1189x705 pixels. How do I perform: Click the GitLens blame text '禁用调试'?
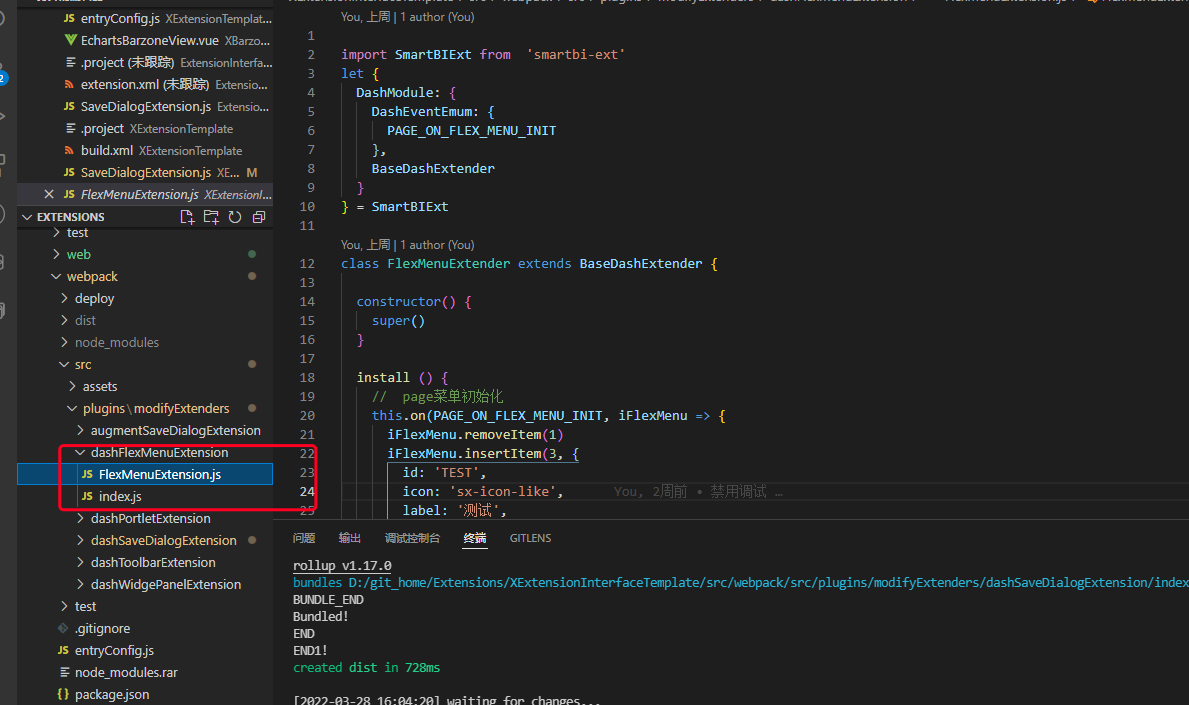pos(738,491)
